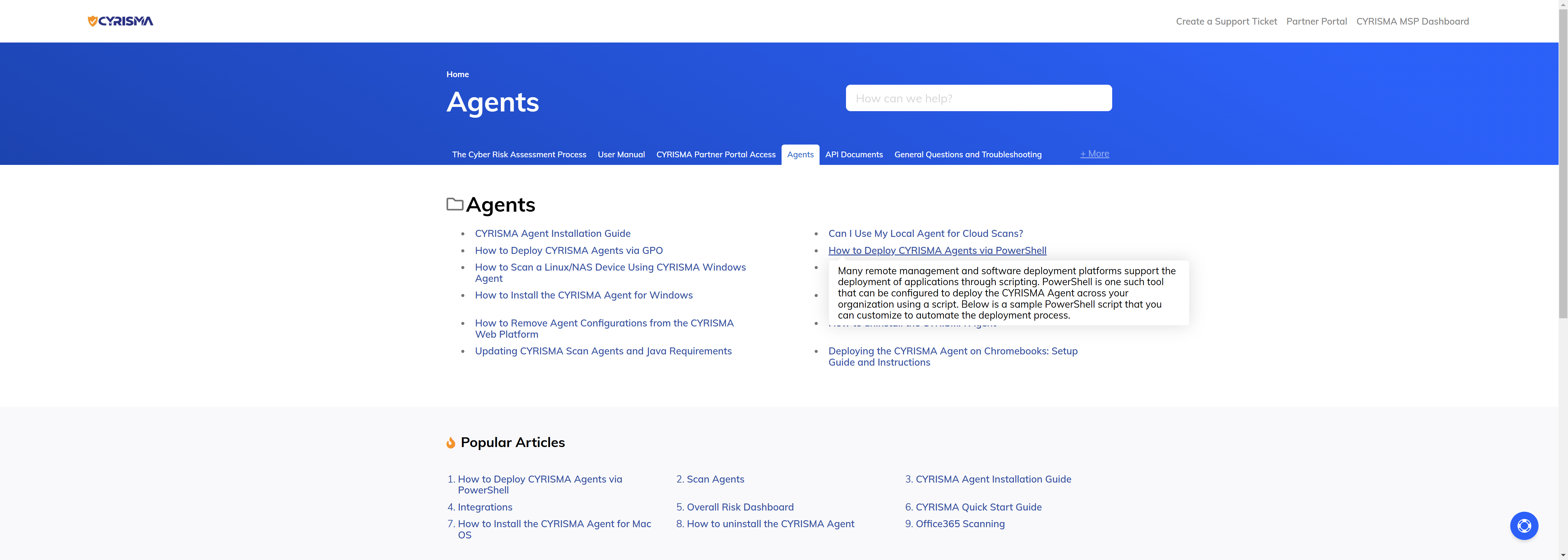Click the Home breadcrumb
This screenshot has height=560, width=1568.
(x=457, y=74)
